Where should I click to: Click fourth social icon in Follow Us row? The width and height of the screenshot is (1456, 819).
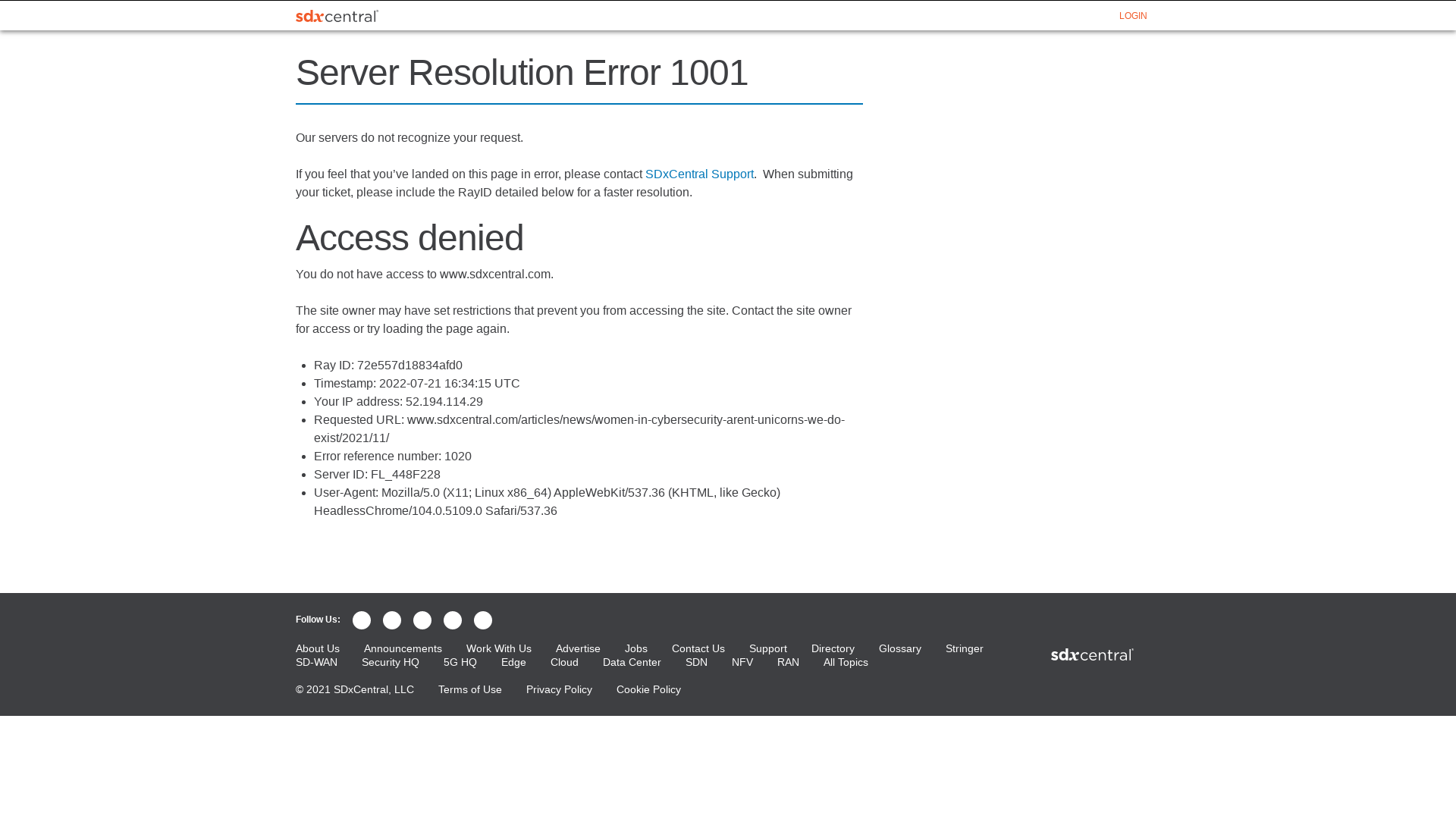pos(453,620)
